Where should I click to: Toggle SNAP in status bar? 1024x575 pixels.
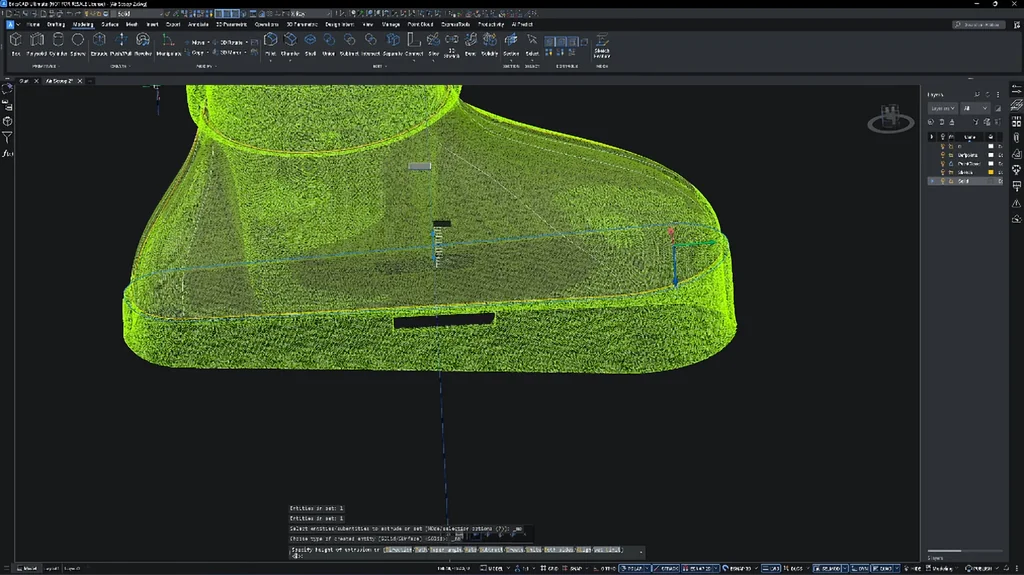[573, 568]
